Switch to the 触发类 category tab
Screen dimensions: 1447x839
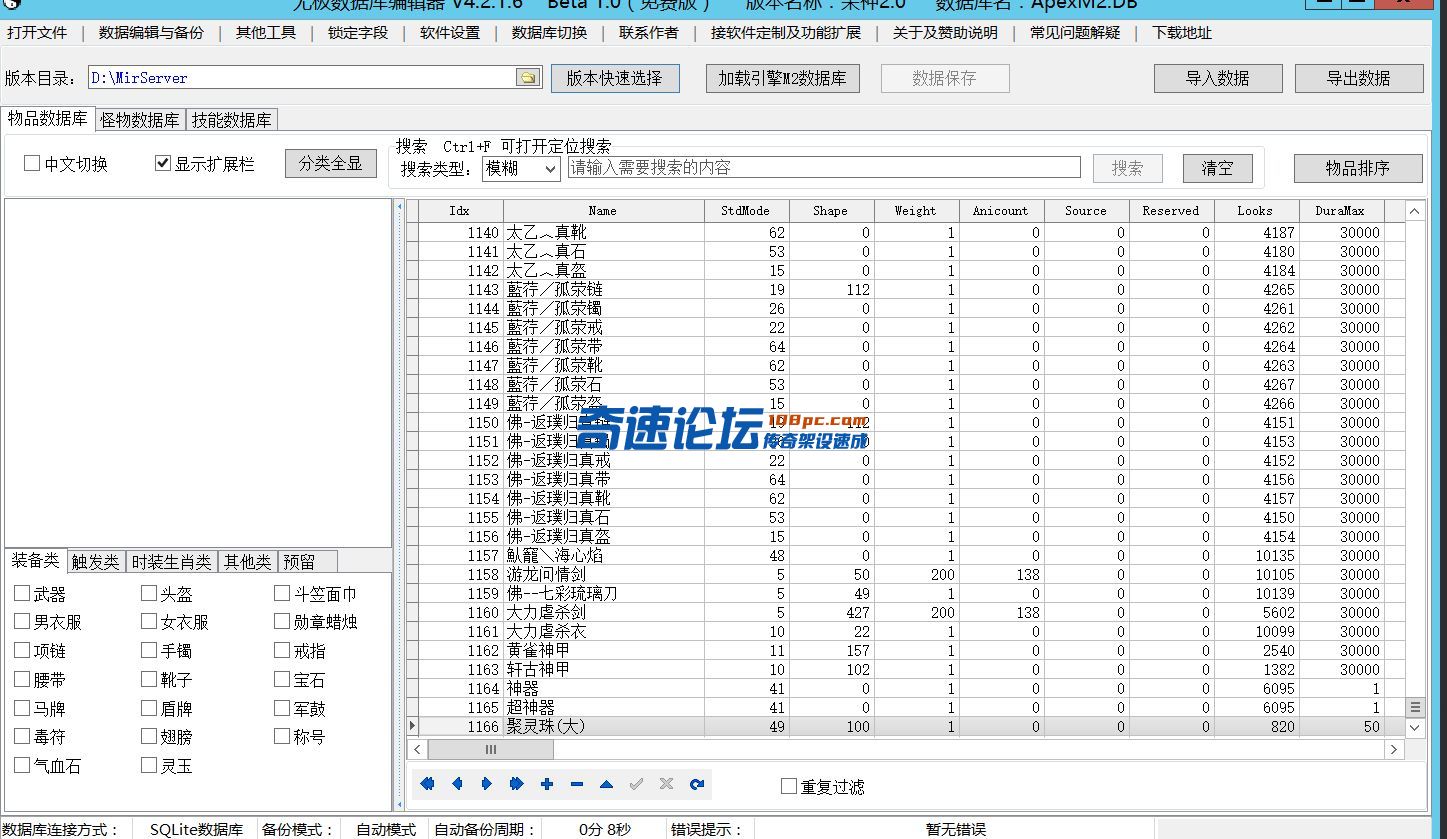tap(96, 562)
